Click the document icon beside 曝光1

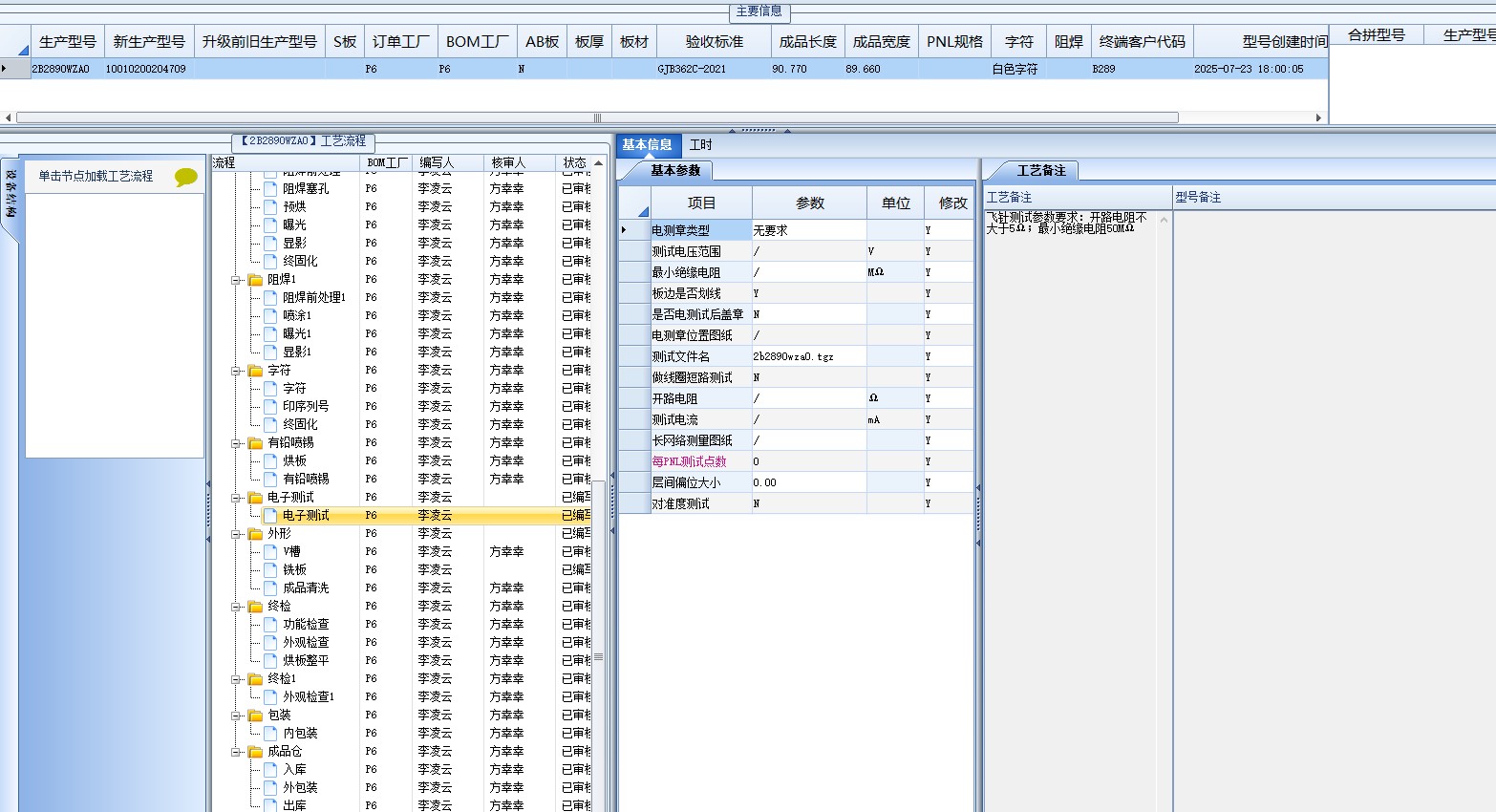(x=270, y=334)
